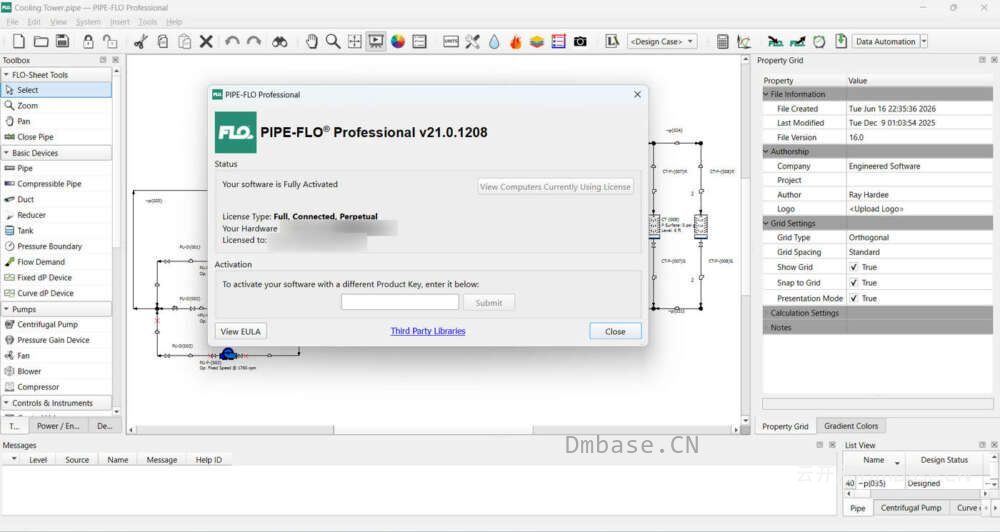Screen dimensions: 1000x532
Task: Open the Design Case lineup dropdown
Action: pos(662,41)
